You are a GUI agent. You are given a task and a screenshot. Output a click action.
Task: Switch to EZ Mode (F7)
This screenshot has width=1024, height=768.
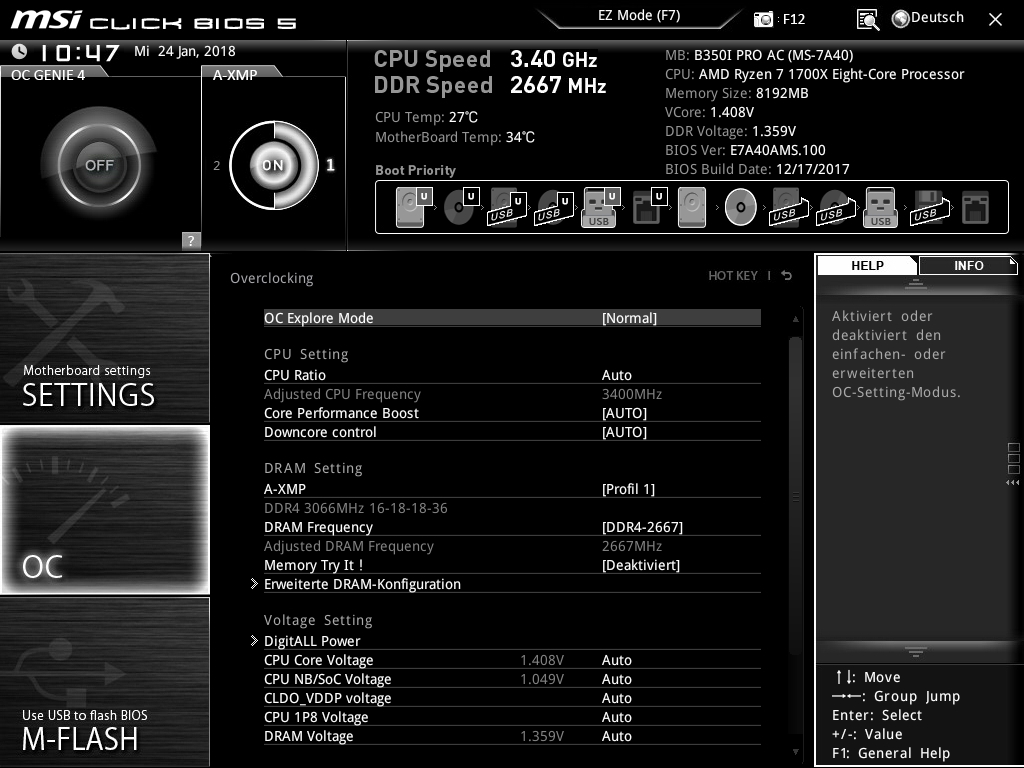point(639,16)
